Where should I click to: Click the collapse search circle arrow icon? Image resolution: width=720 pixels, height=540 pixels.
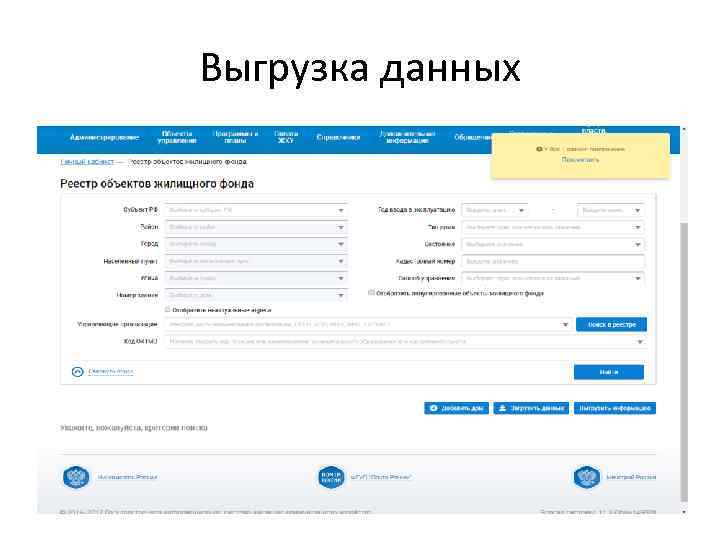click(77, 371)
